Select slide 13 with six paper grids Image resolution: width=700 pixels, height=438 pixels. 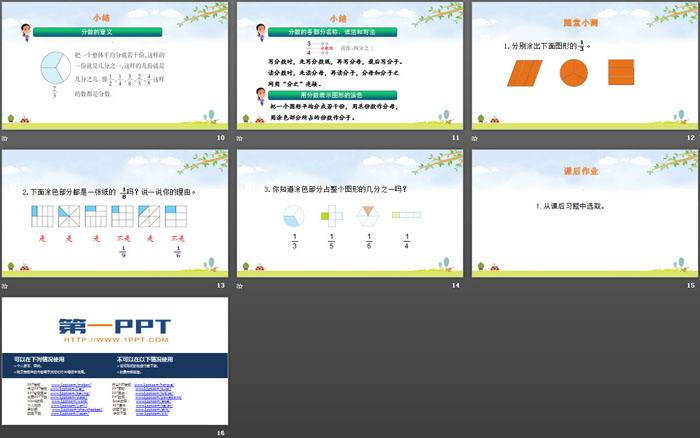pyautogui.click(x=114, y=213)
